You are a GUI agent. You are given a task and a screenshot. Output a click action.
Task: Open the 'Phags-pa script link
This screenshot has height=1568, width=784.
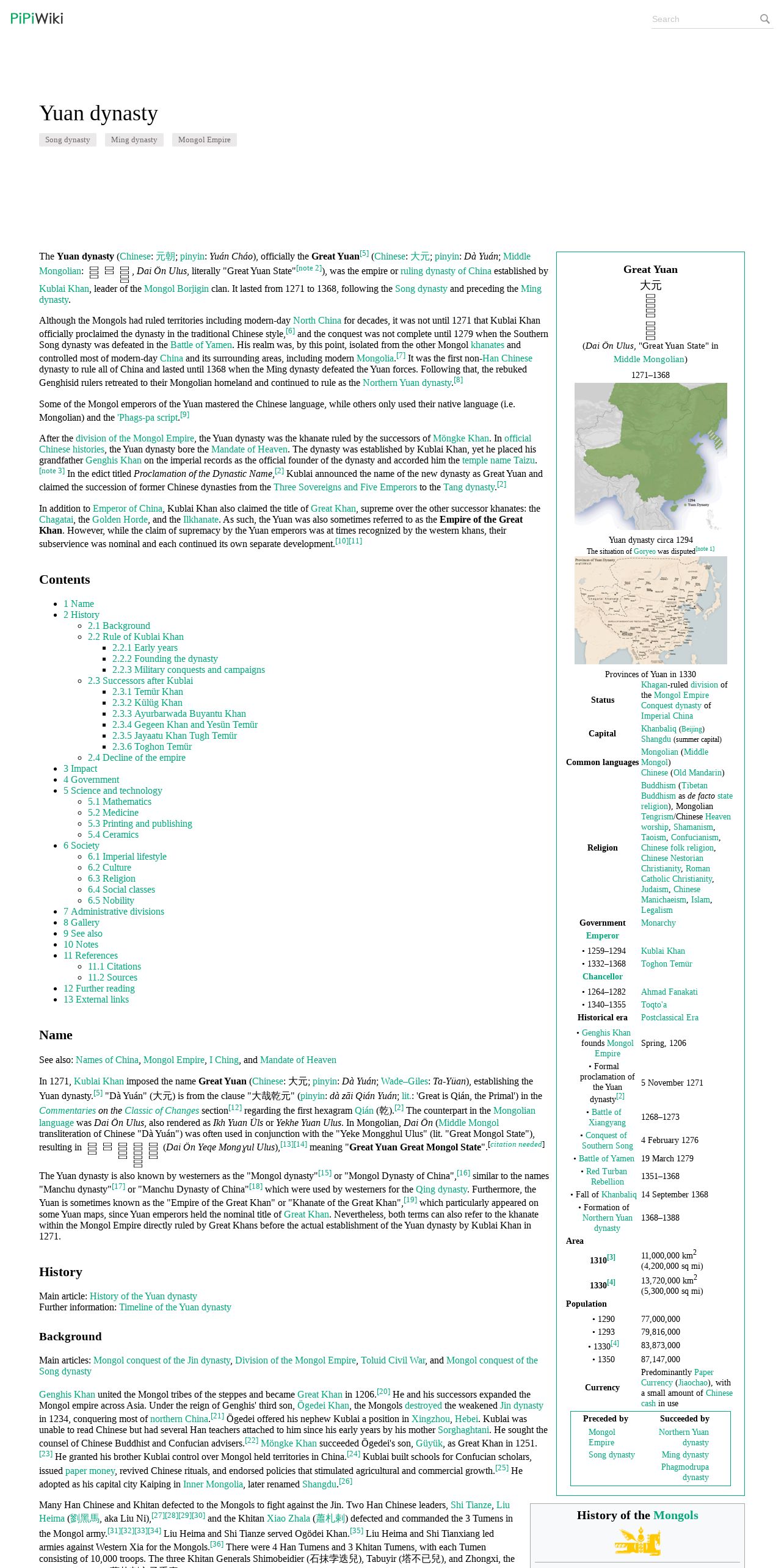point(148,418)
